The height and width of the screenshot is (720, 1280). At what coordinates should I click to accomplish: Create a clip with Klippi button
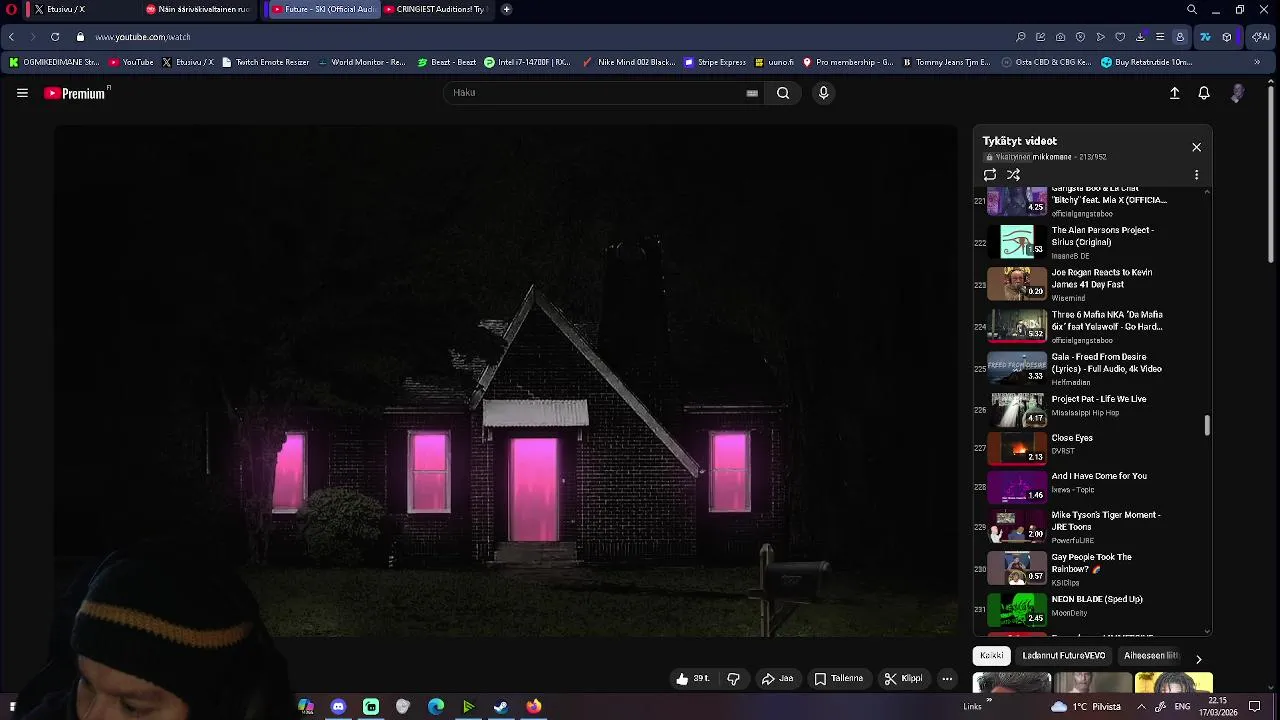(904, 679)
